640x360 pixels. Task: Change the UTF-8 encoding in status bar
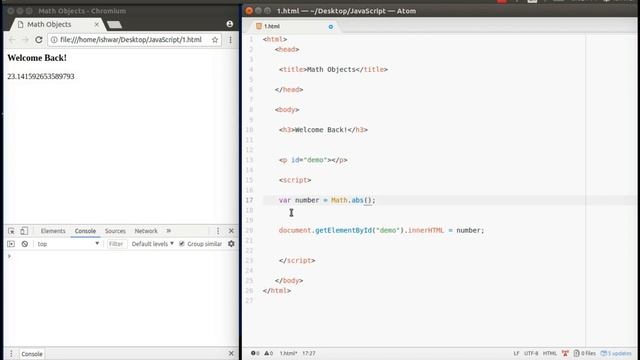(531, 353)
